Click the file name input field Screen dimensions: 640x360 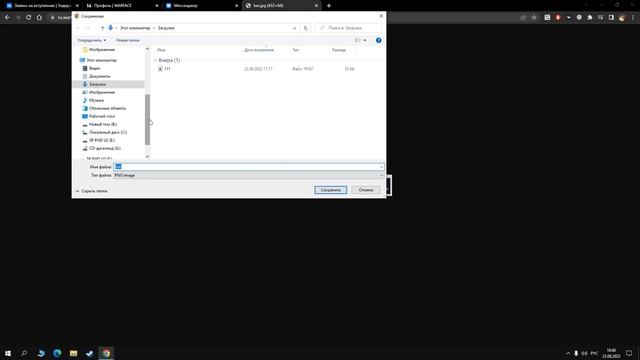click(x=246, y=167)
